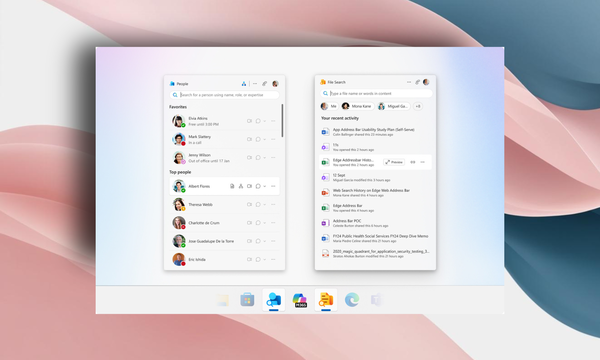Open Theresa Webb's avatar thumbnail
600x360 pixels.
(x=179, y=205)
